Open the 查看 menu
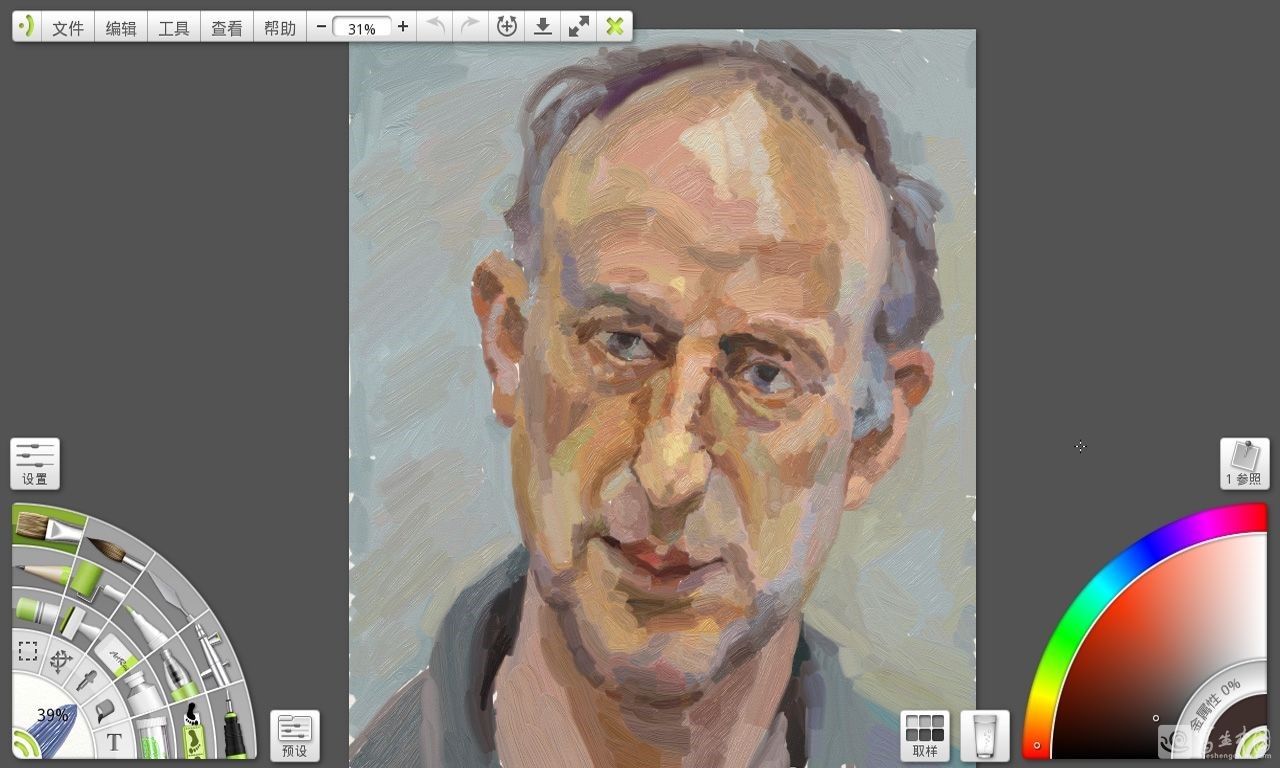This screenshot has width=1280, height=768. click(227, 27)
